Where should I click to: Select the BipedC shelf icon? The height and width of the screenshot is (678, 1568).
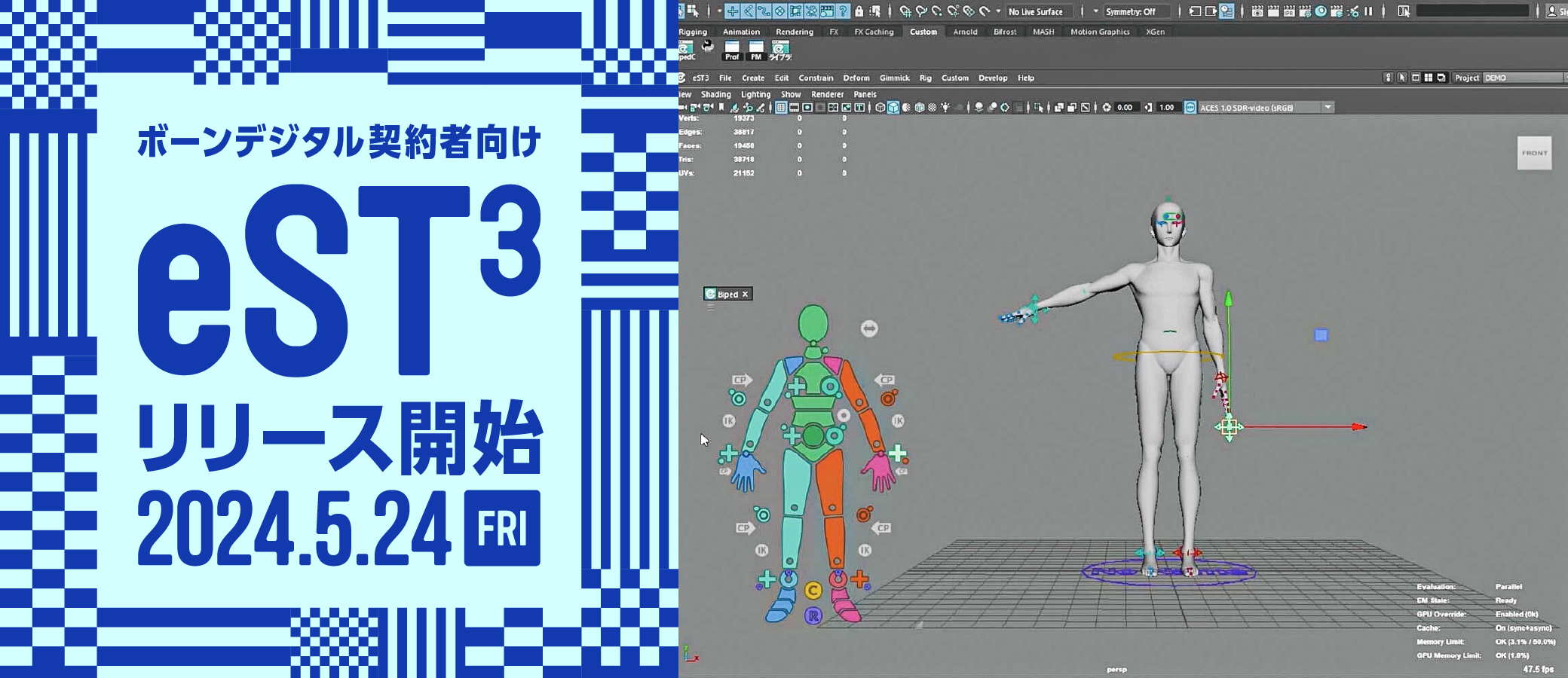coord(686,49)
